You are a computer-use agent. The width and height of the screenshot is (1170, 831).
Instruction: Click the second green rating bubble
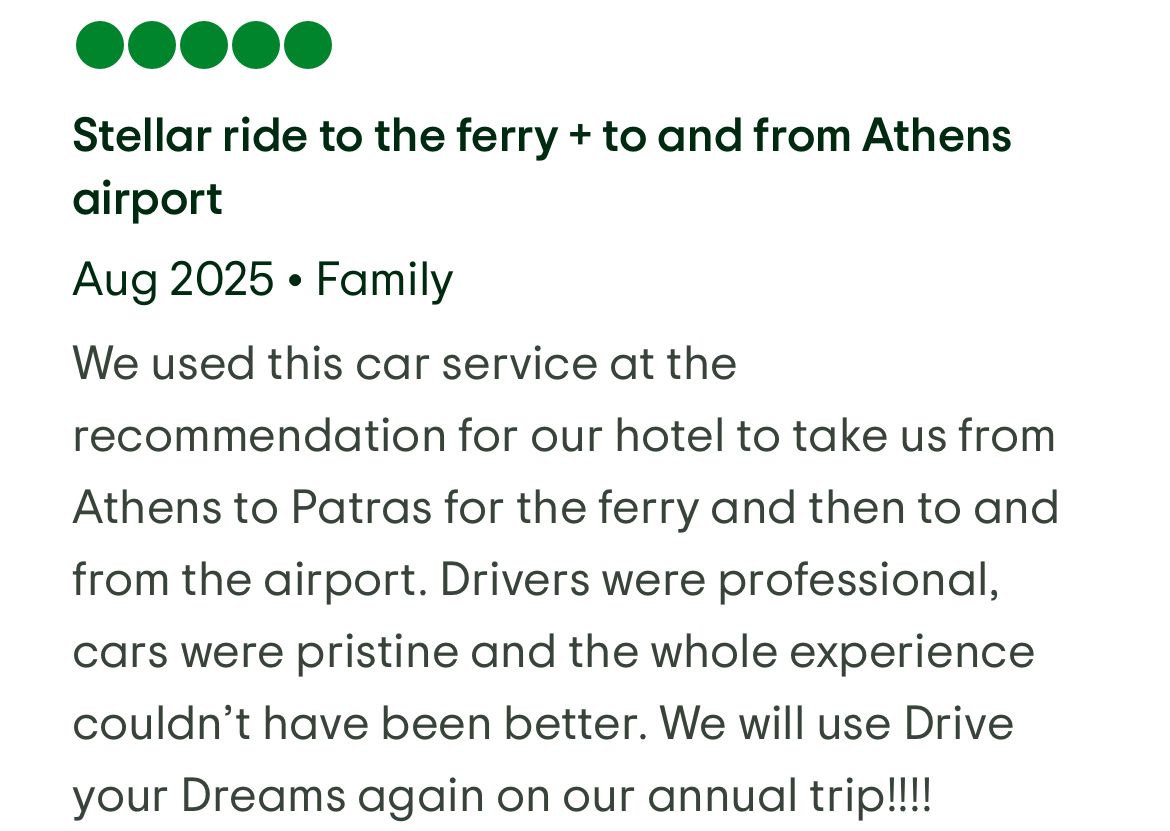pyautogui.click(x=151, y=45)
